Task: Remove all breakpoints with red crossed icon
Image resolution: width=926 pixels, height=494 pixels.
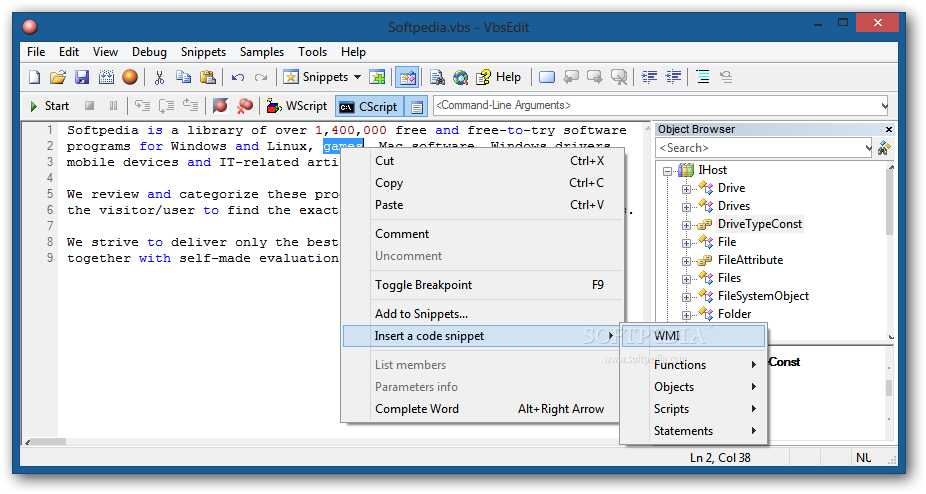Action: click(244, 106)
